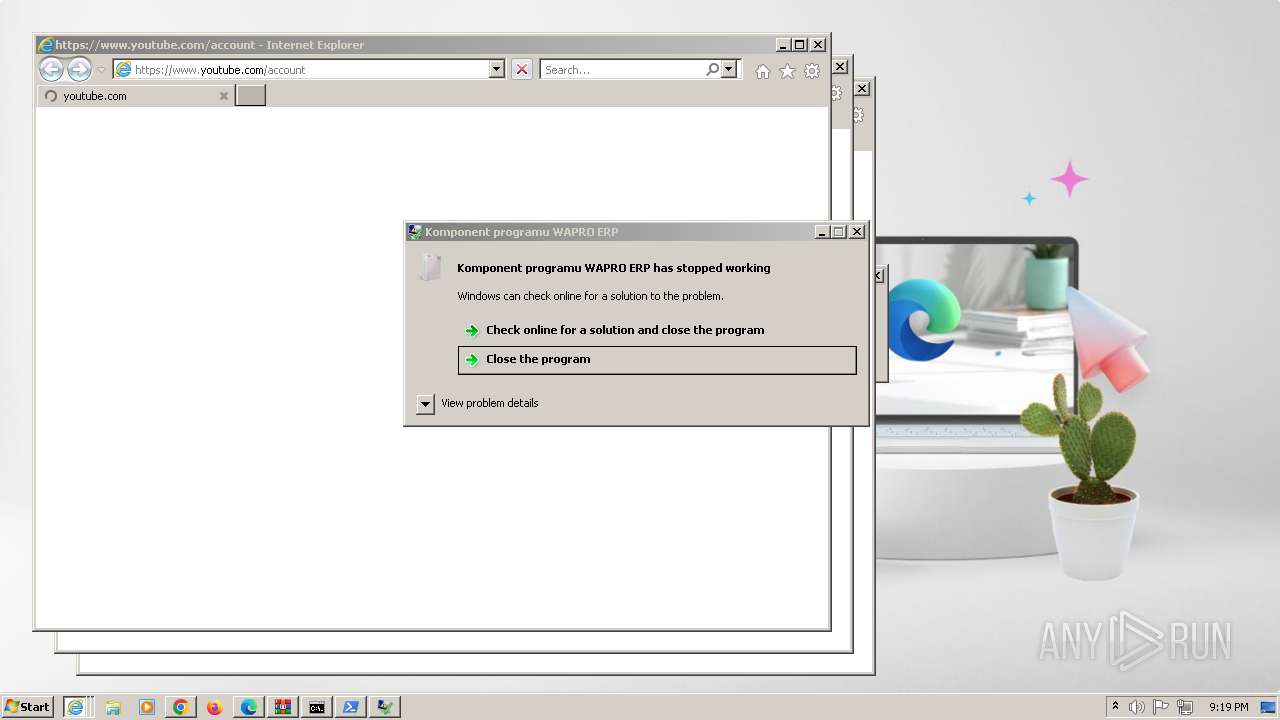
Task: Click the youtube.com/account address bar
Action: click(300, 69)
